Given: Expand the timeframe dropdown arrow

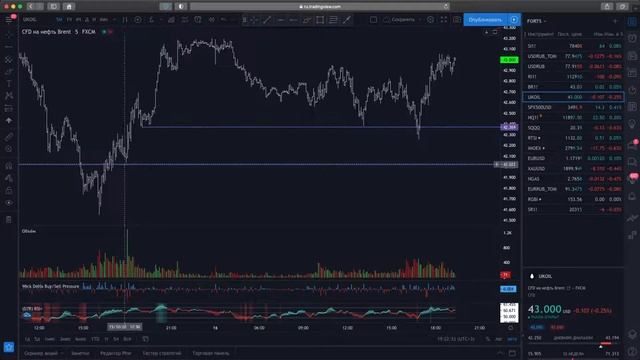Looking at the screenshot, I should point(114,20).
